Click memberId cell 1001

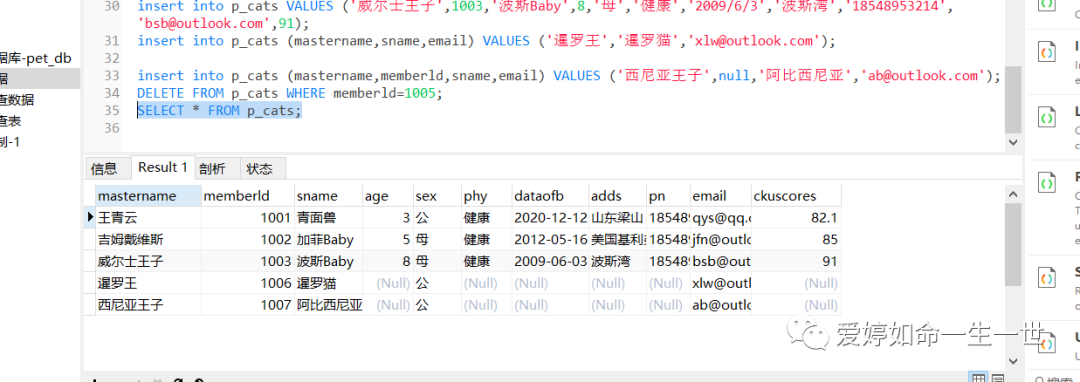pos(247,218)
